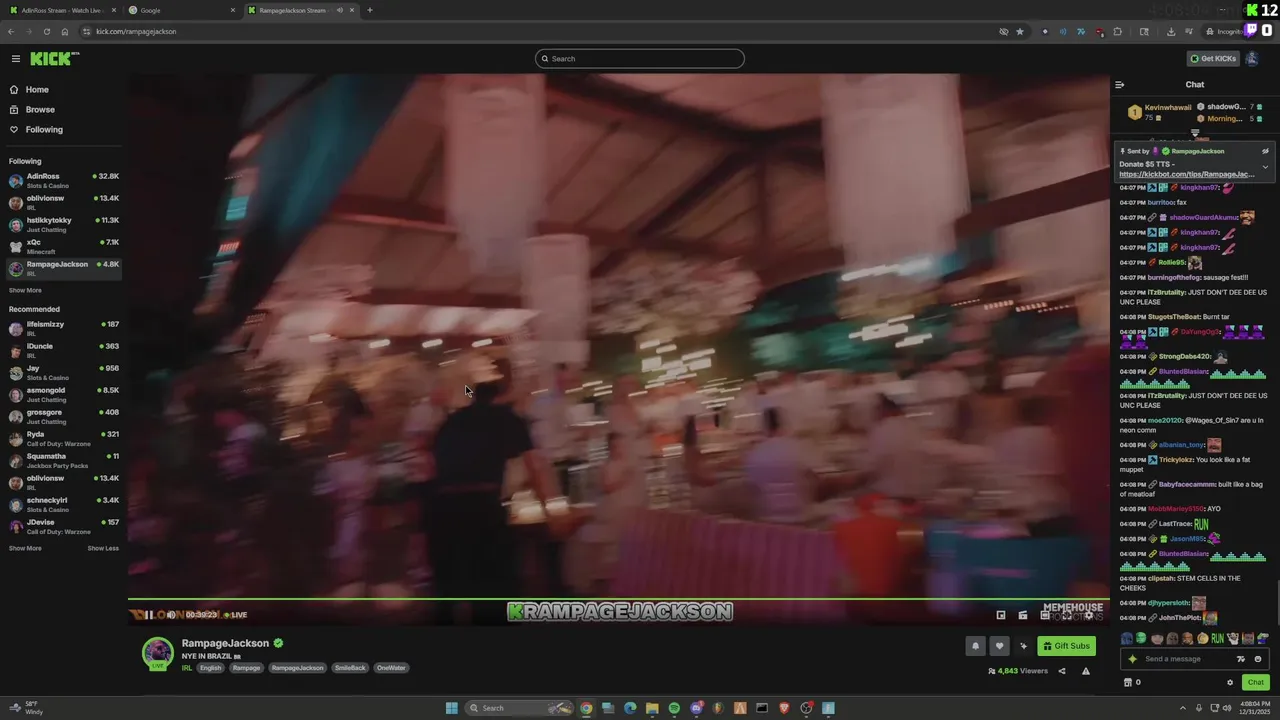This screenshot has height=720, width=1280.
Task: Toggle theater mode on player
Action: (x=1044, y=616)
